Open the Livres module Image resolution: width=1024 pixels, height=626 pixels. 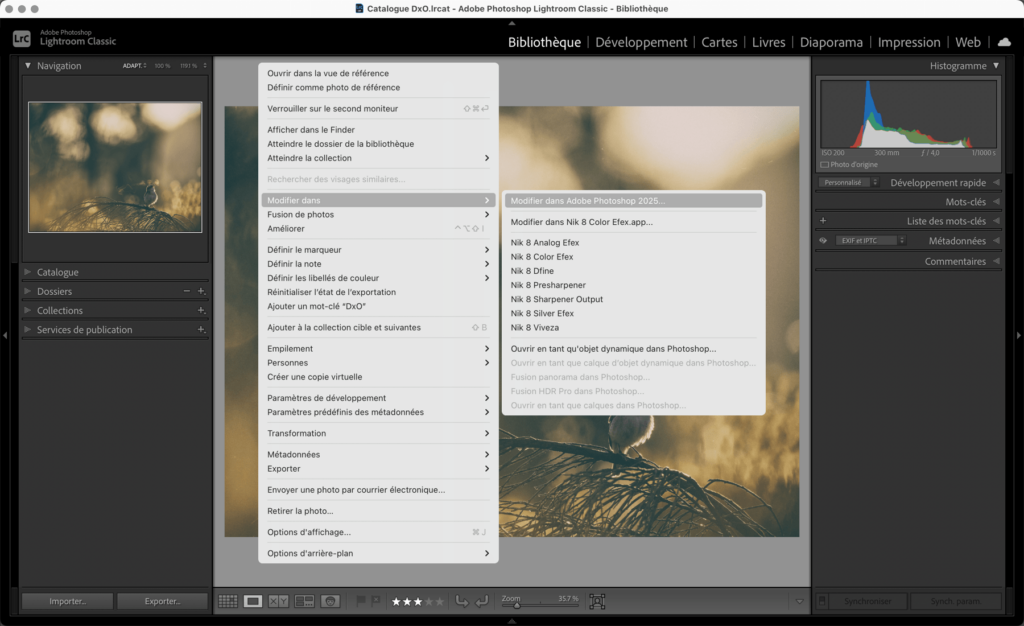768,42
